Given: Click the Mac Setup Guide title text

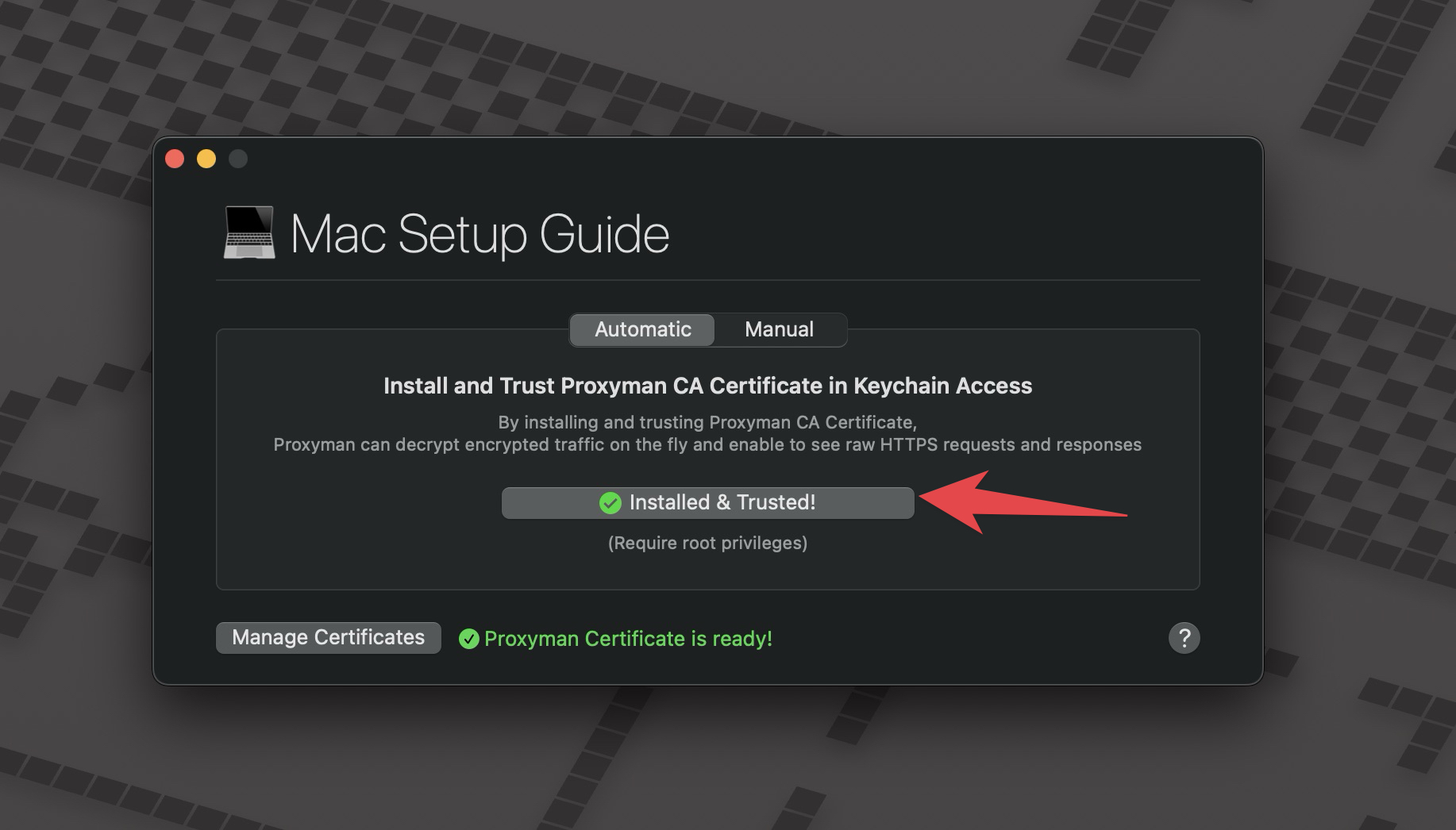Looking at the screenshot, I should click(x=480, y=234).
